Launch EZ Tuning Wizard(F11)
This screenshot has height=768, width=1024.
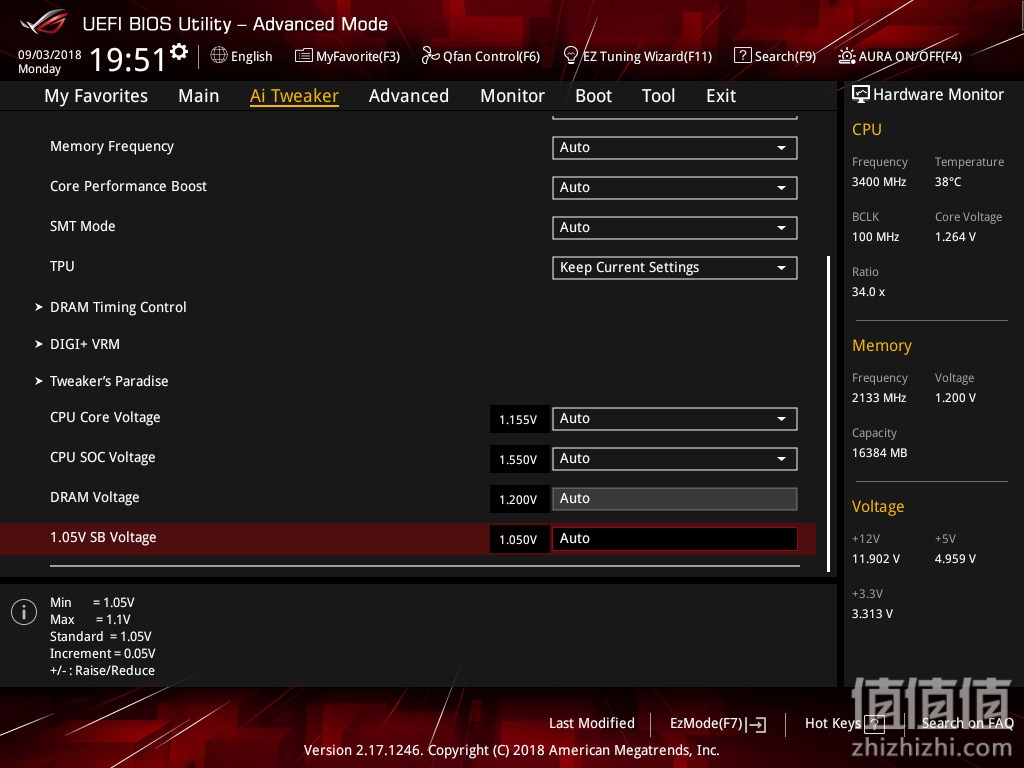pyautogui.click(x=647, y=56)
